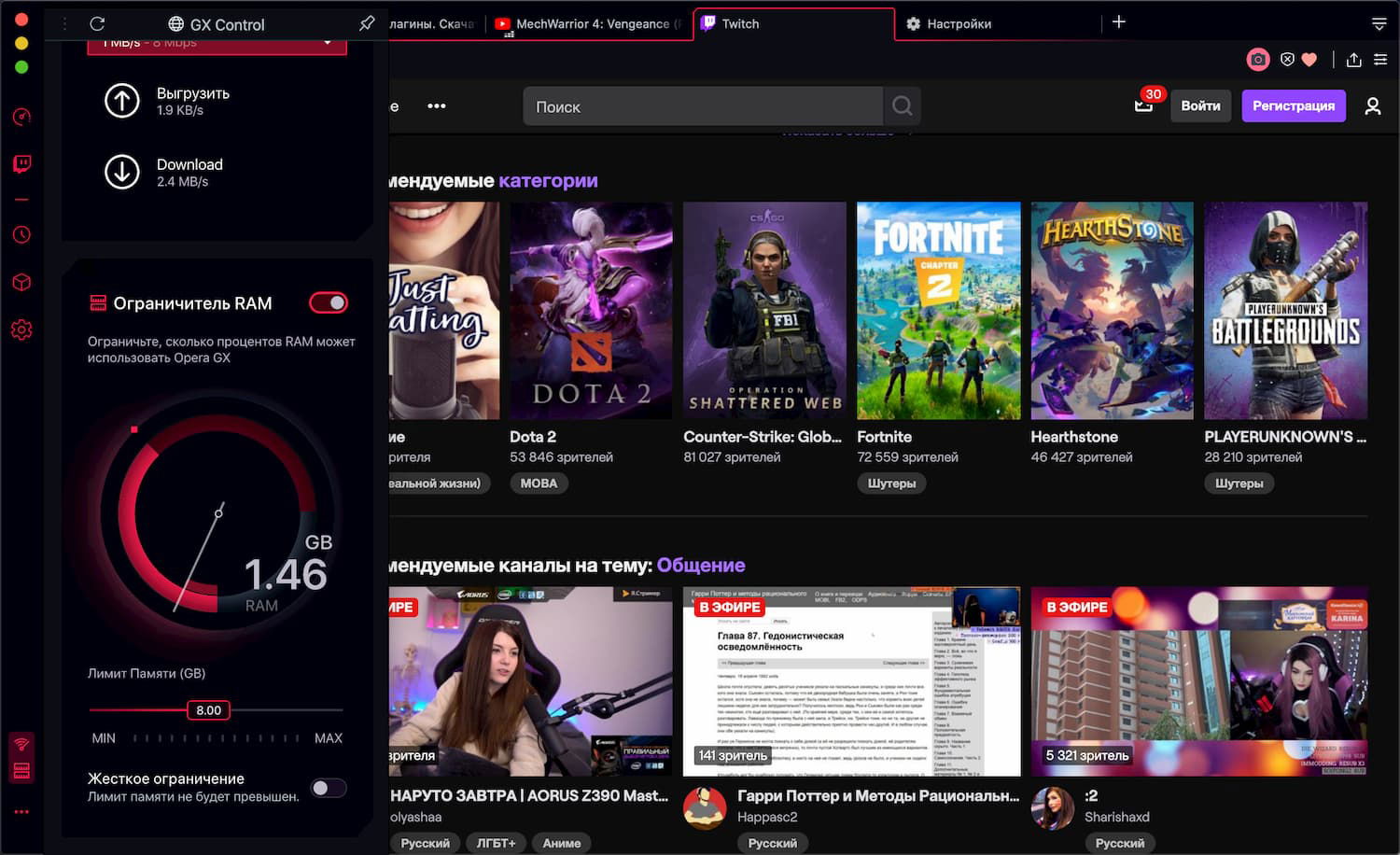The height and width of the screenshot is (855, 1400).
Task: Add page to bookmarks with the heart icon
Action: 1309,60
